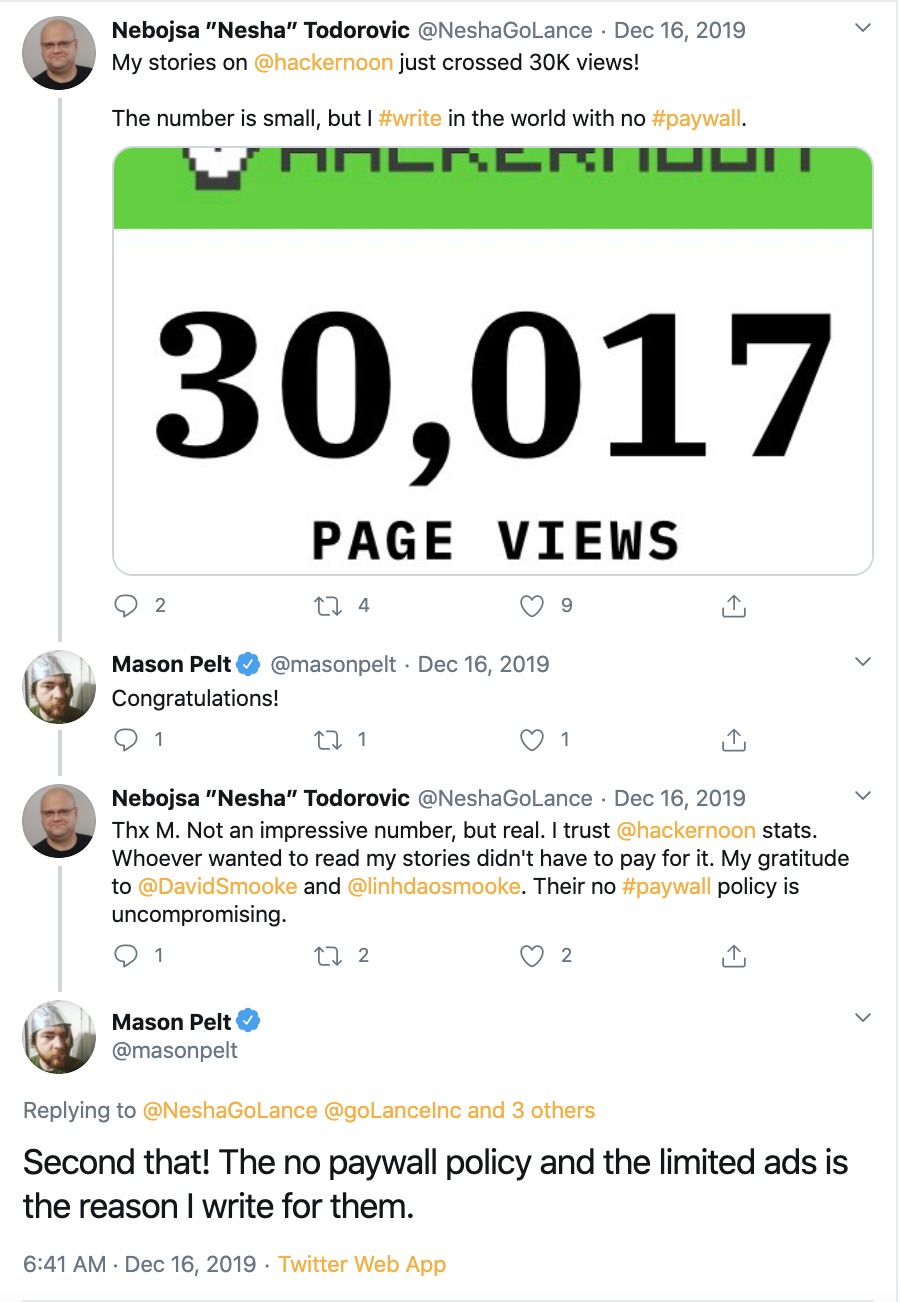Screen dimensions: 900x1302
Task: Visit the @DavidSmooke profile link
Action: 217,886
